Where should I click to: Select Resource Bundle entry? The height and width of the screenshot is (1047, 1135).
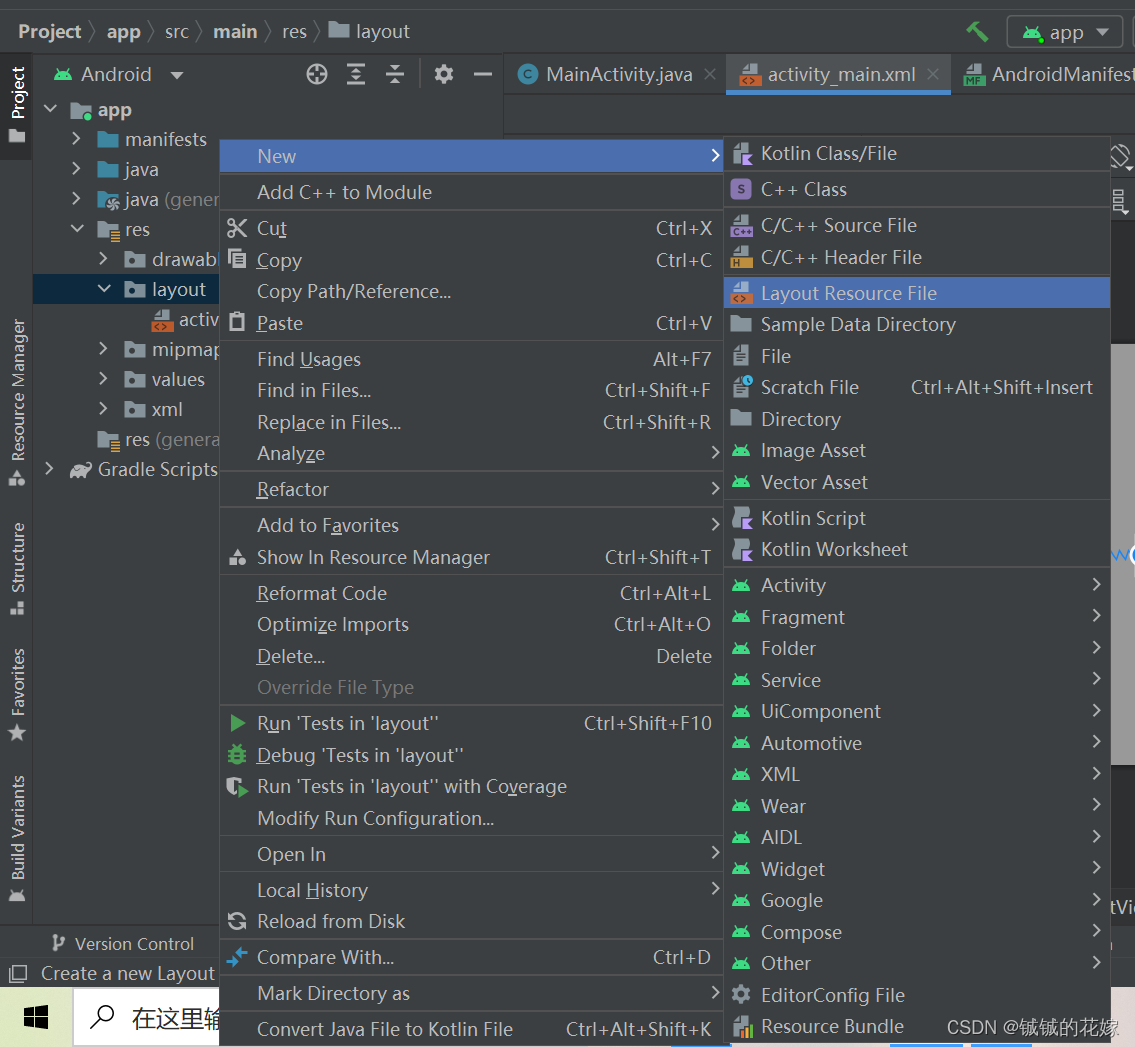pos(916,1027)
